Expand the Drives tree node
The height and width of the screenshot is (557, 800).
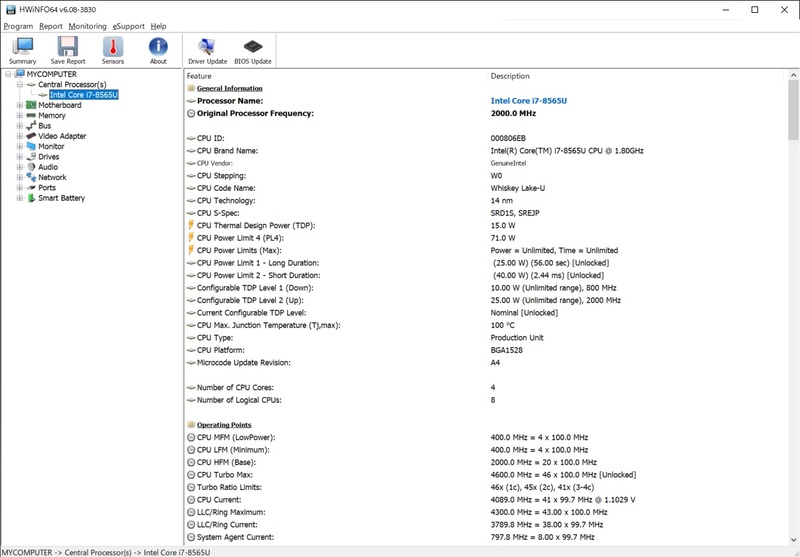click(19, 157)
